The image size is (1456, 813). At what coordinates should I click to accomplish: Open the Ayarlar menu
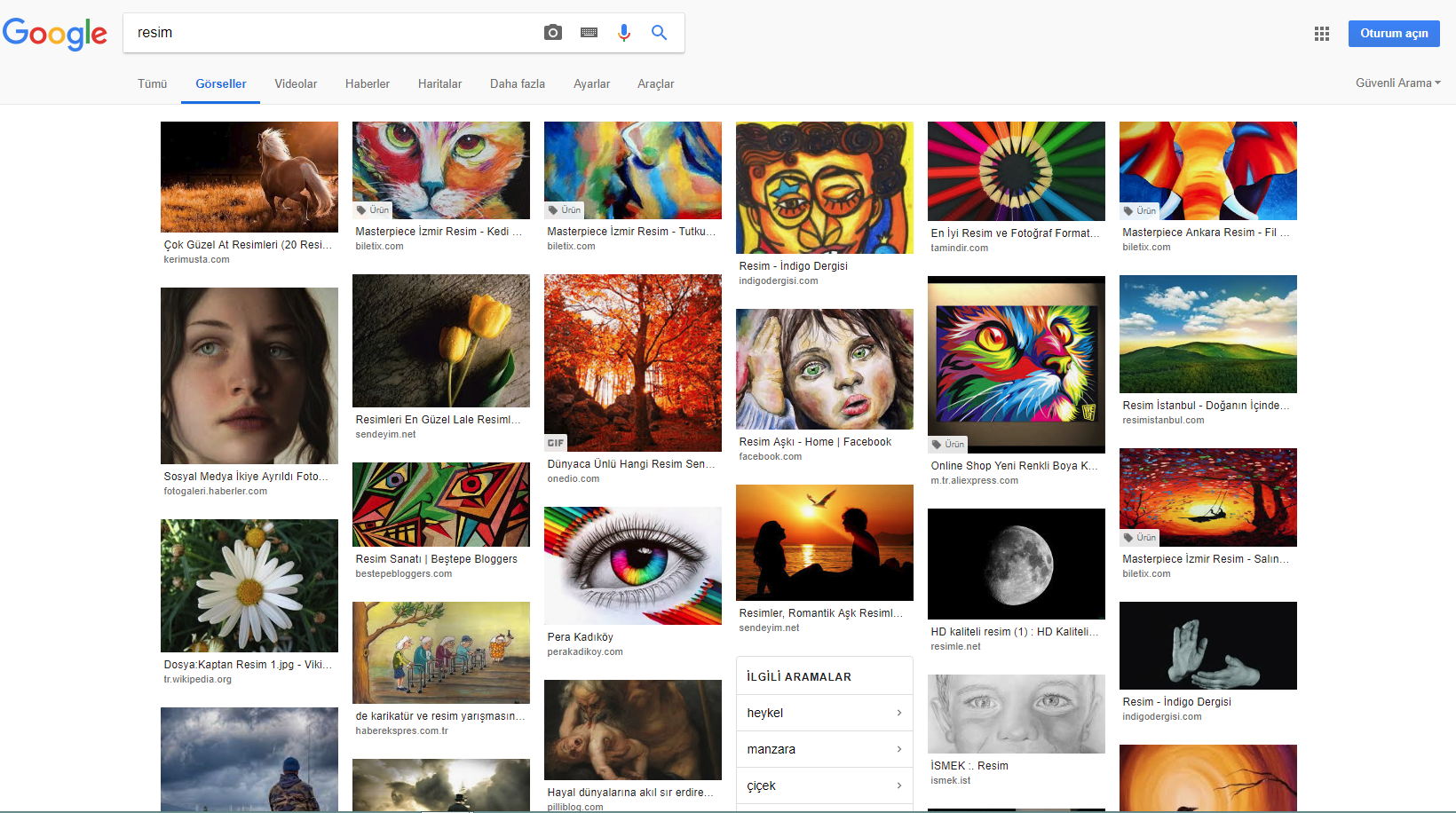point(591,84)
